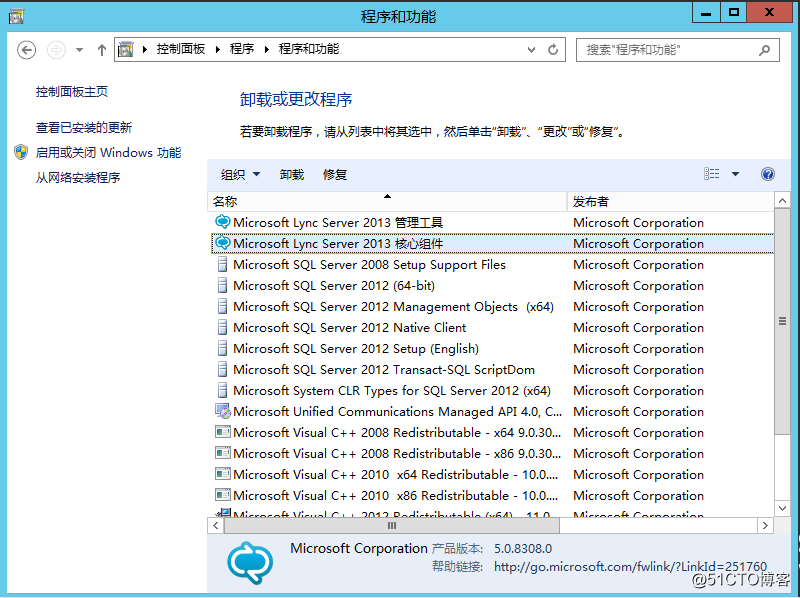Sort by the 发布者 column header
Viewport: 800px width, 598px height.
point(670,202)
